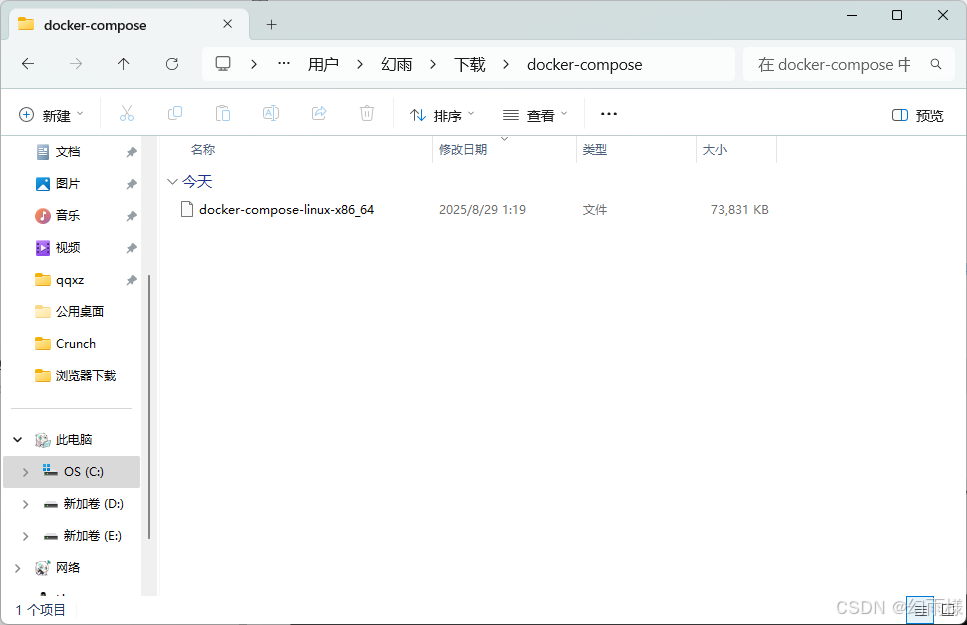Close the docker-compose tab
The width and height of the screenshot is (967, 625).
coord(228,24)
